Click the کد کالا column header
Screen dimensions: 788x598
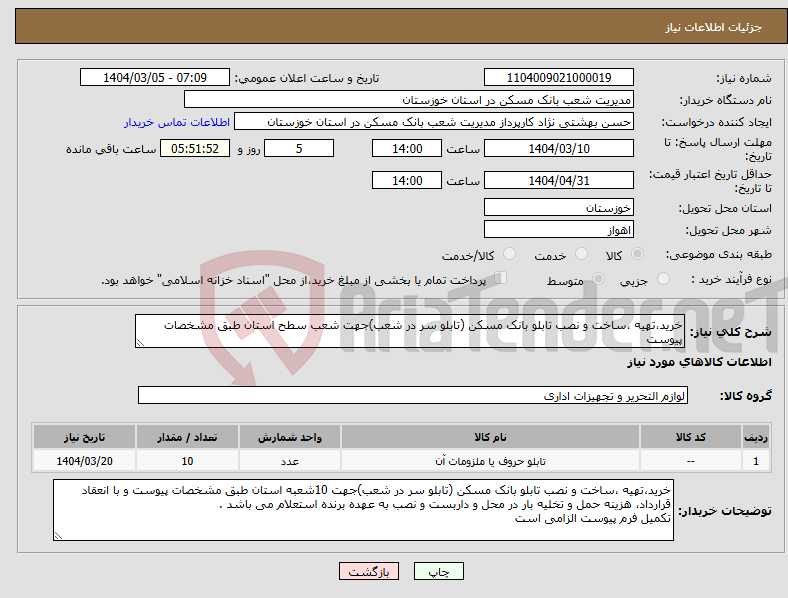(691, 437)
